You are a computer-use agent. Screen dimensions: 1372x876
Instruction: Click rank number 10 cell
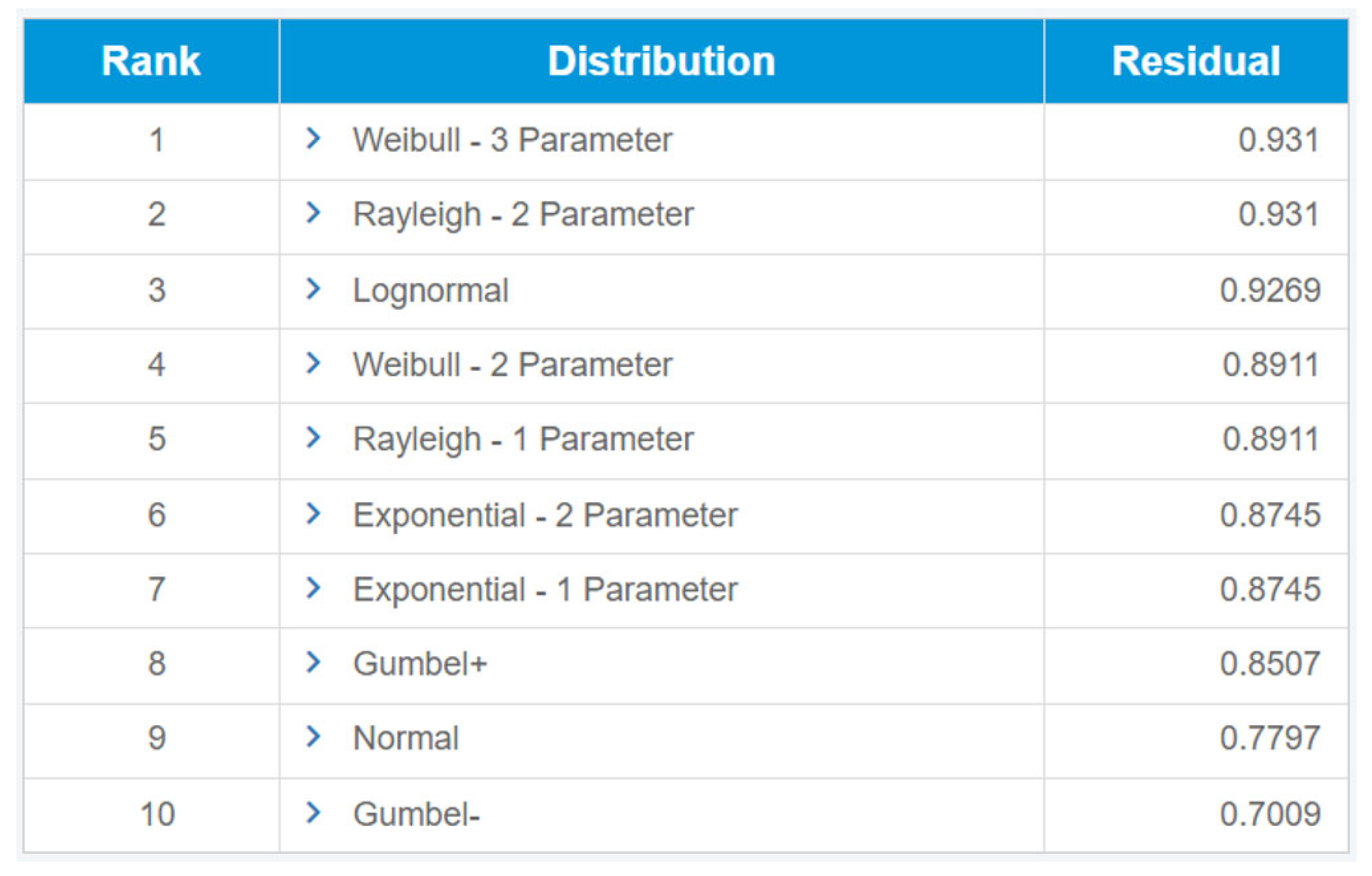(x=157, y=814)
